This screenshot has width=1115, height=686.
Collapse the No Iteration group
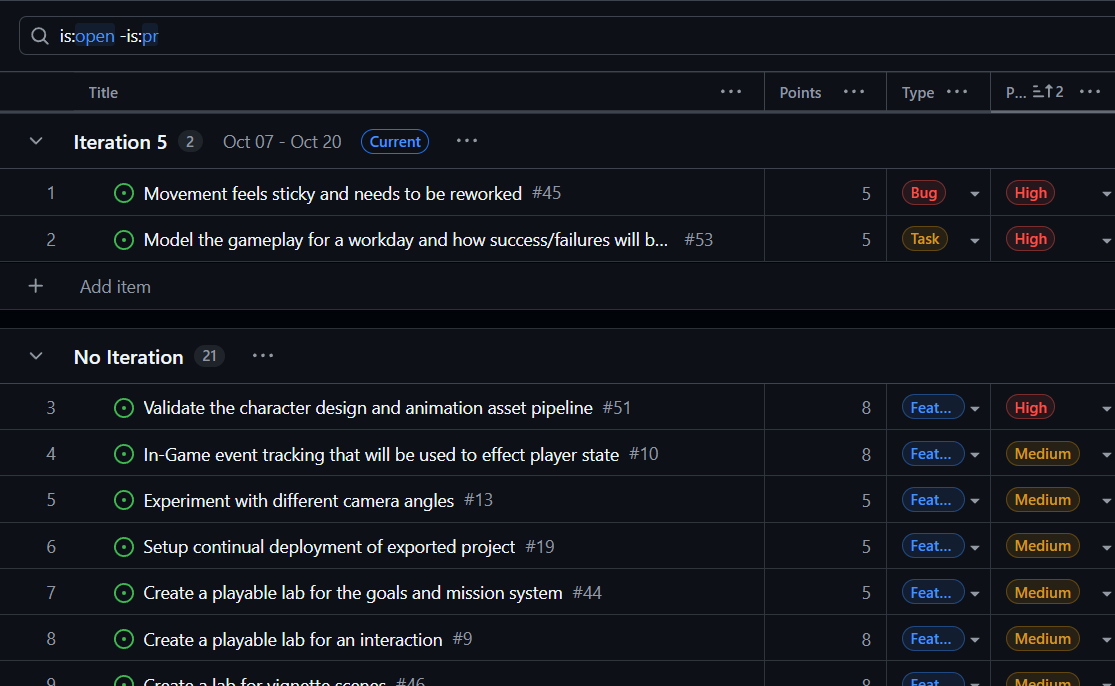coord(36,356)
